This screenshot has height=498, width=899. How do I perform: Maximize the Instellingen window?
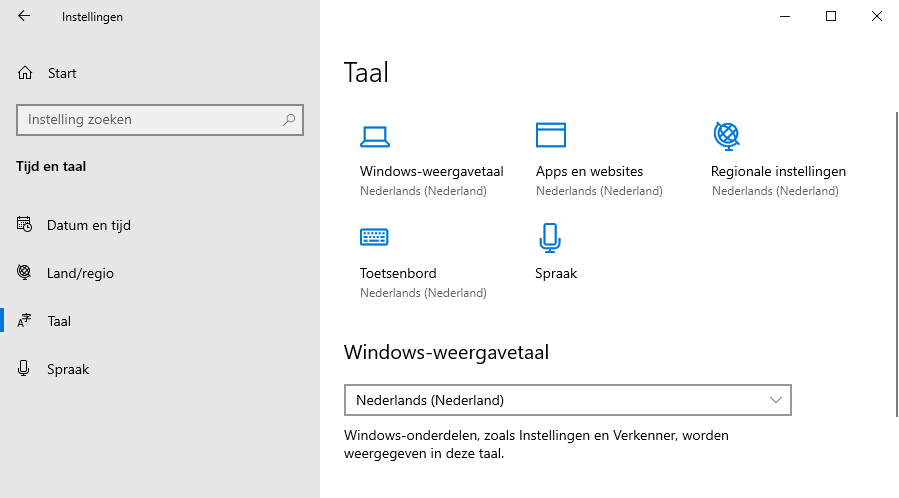[x=830, y=16]
